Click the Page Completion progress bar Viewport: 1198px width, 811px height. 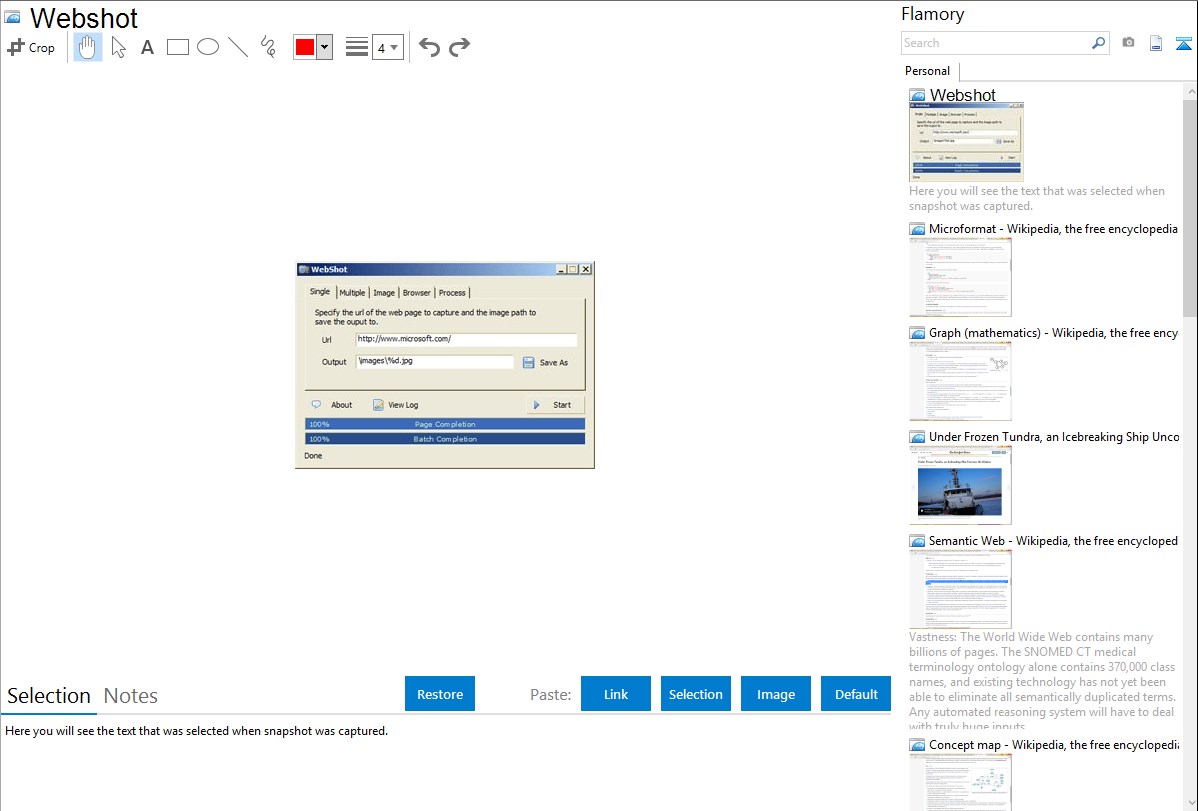tap(445, 424)
